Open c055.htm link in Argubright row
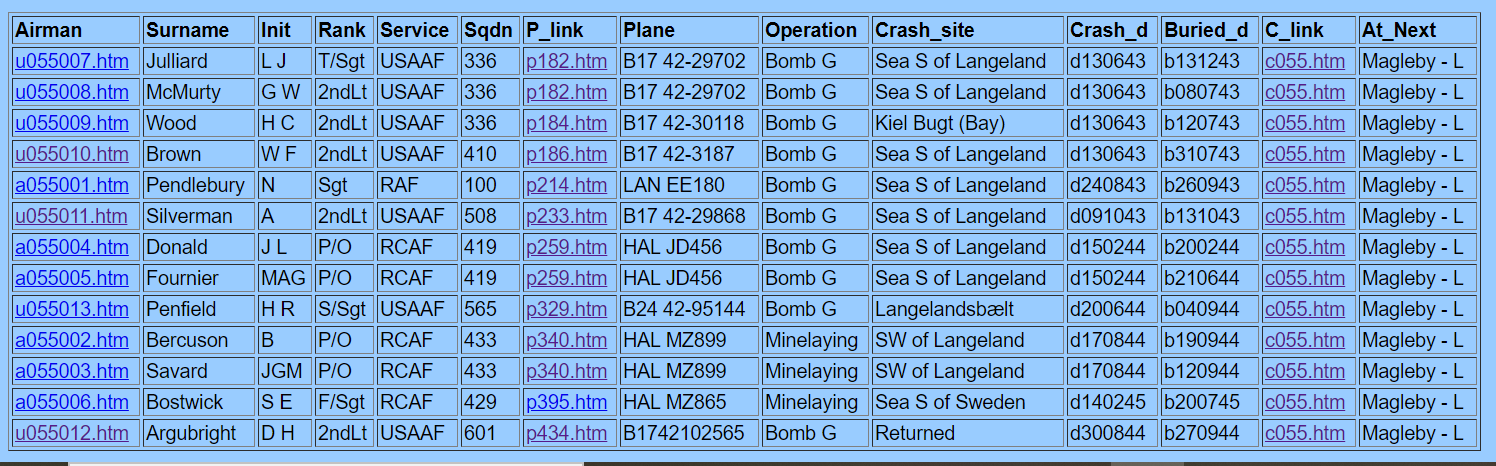1496x466 pixels. 1304,433
